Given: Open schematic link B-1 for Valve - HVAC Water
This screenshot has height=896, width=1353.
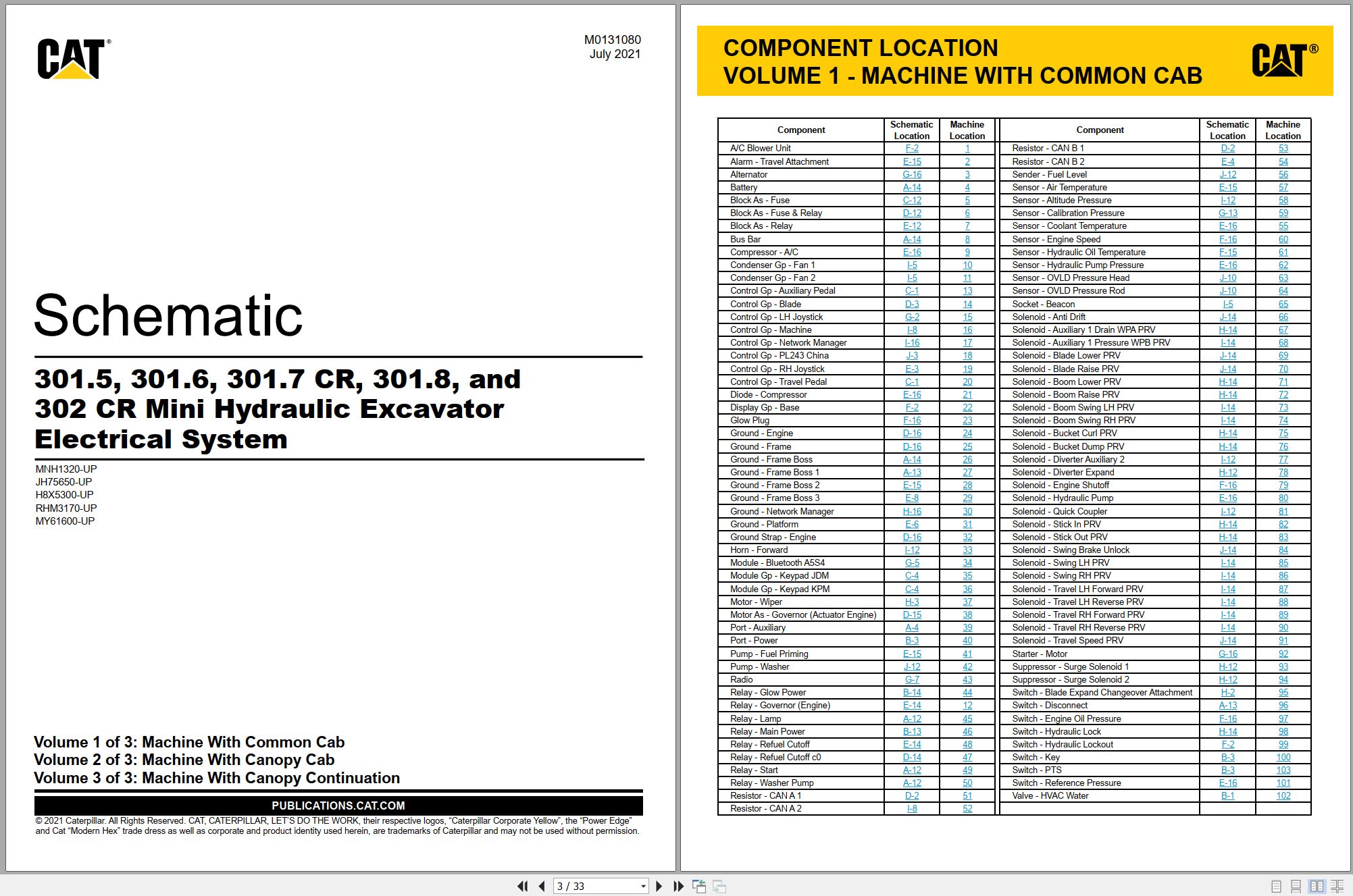Looking at the screenshot, I should coord(1227,795).
